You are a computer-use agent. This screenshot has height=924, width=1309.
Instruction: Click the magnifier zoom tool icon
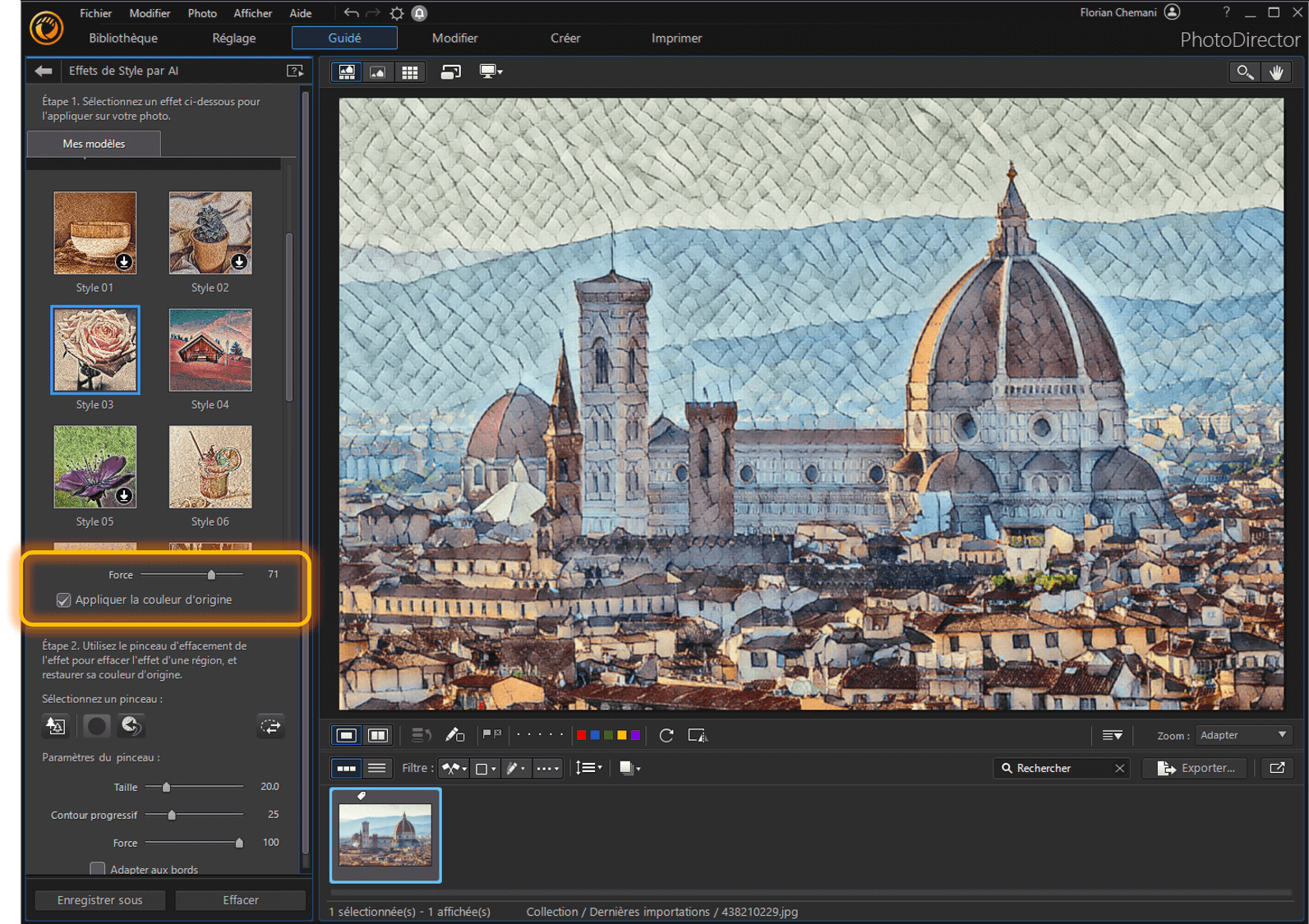point(1245,72)
